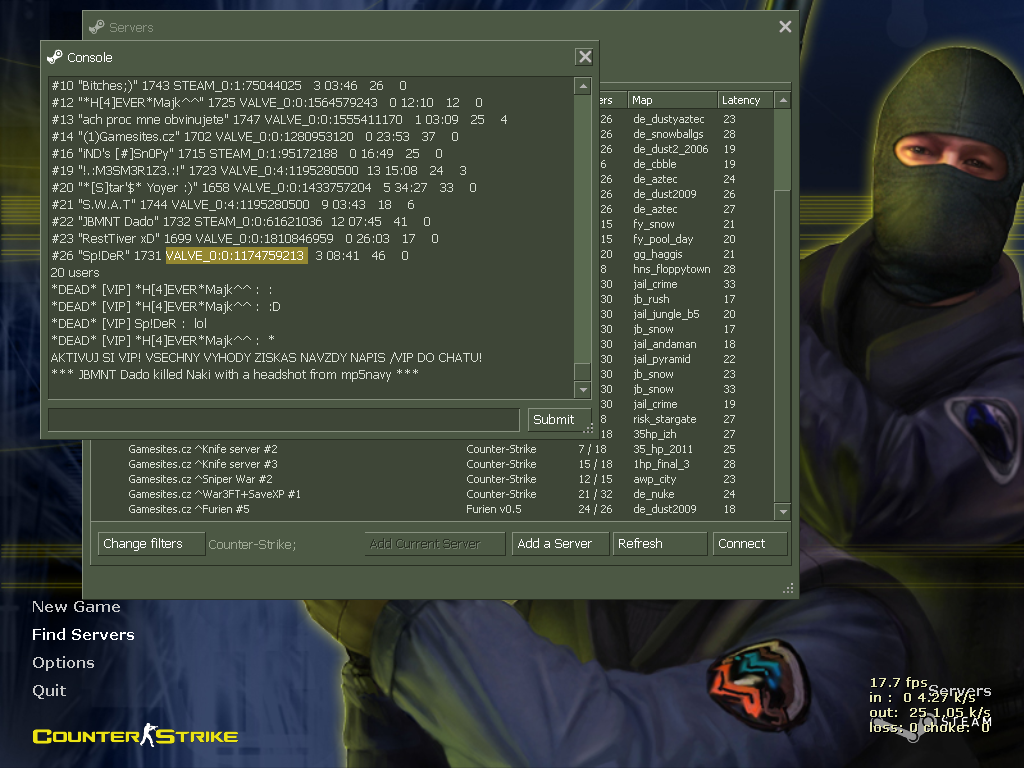Viewport: 1024px width, 768px height.
Task: Refresh the server list
Action: click(660, 544)
